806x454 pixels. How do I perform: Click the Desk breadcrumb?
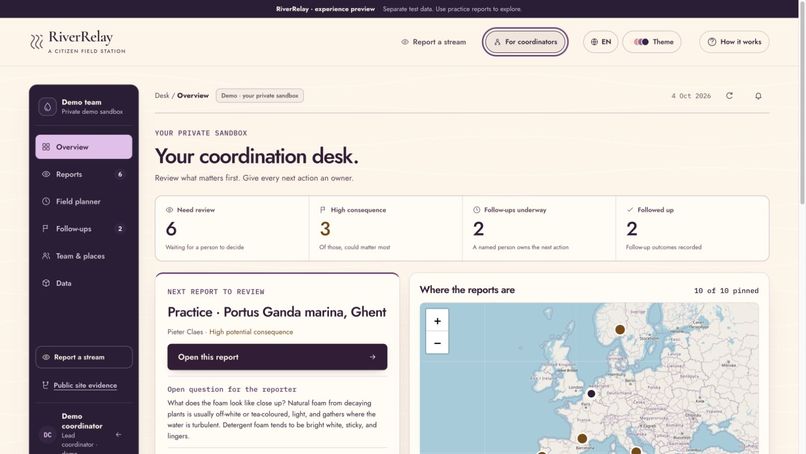(x=162, y=96)
